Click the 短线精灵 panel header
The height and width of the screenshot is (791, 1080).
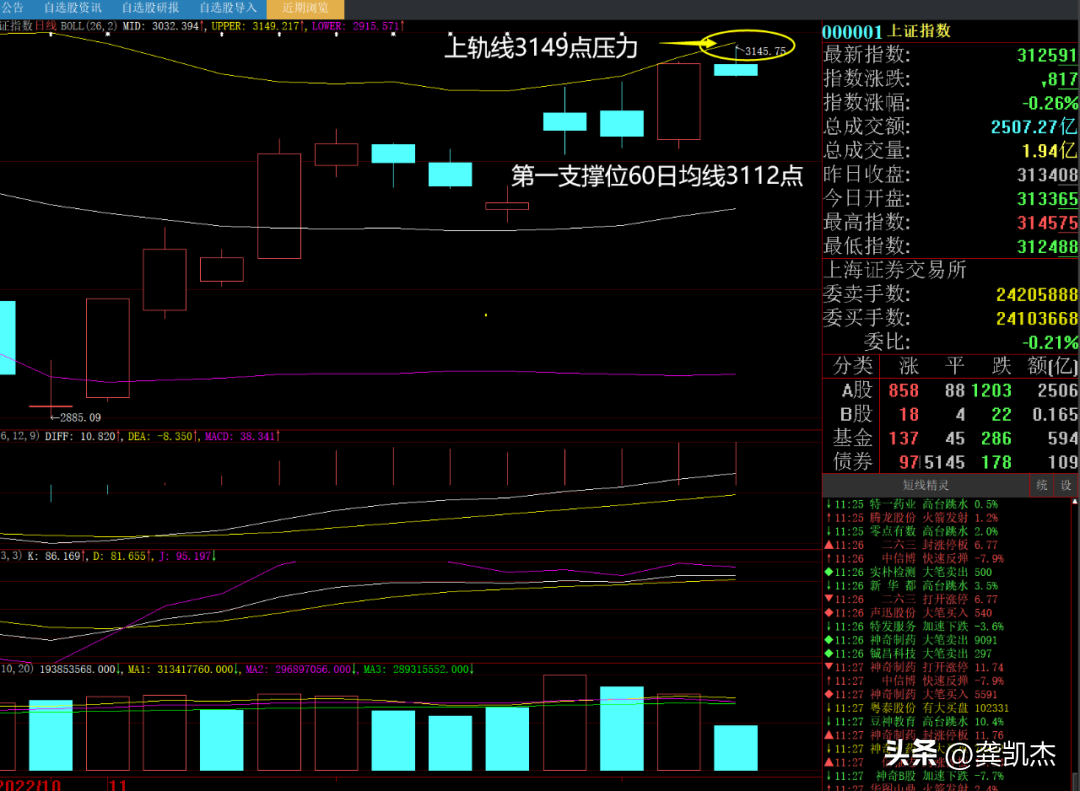[x=926, y=485]
